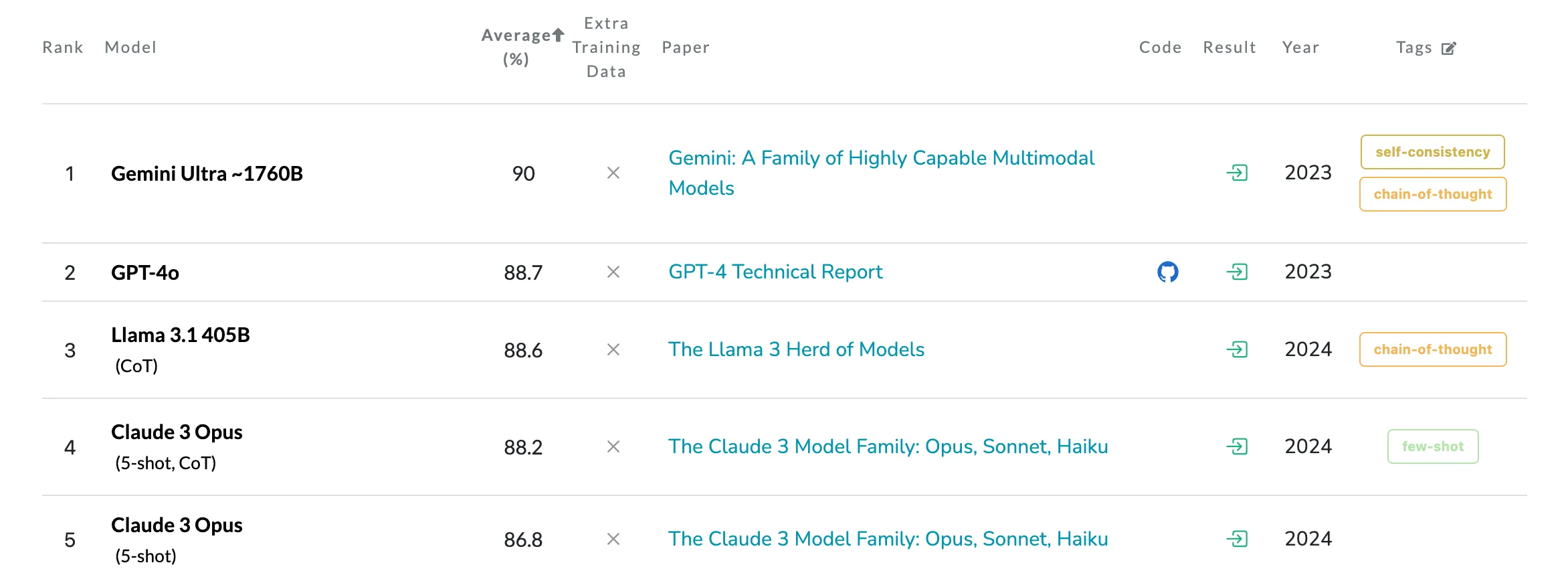Click the edit icon next to Tags header
The image size is (1568, 577).
pos(1449,47)
